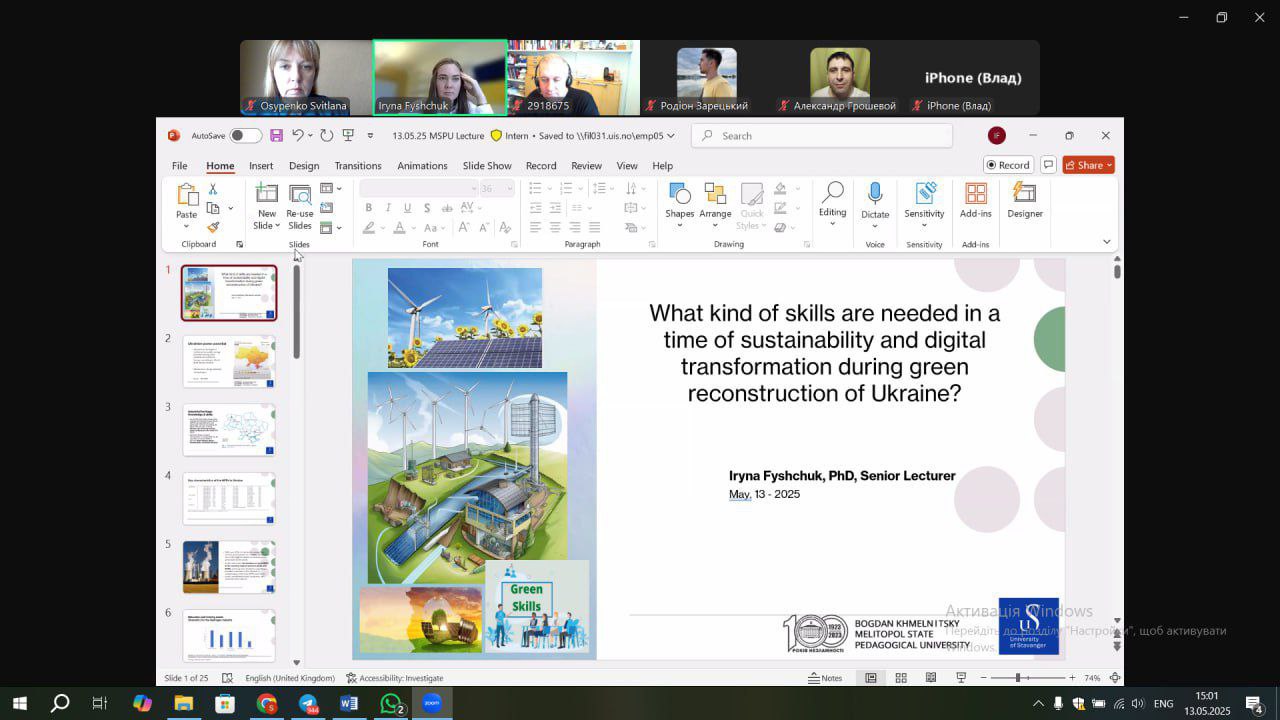The width and height of the screenshot is (1280, 720).
Task: Open the Add-ins icon
Action: [x=975, y=193]
